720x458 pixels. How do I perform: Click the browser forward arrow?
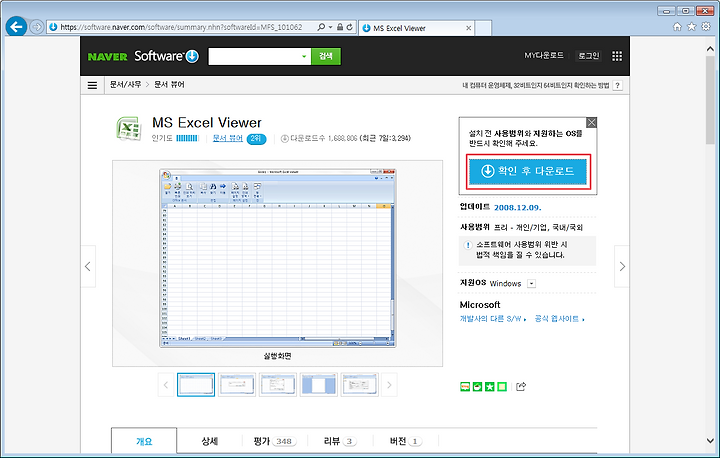click(37, 27)
